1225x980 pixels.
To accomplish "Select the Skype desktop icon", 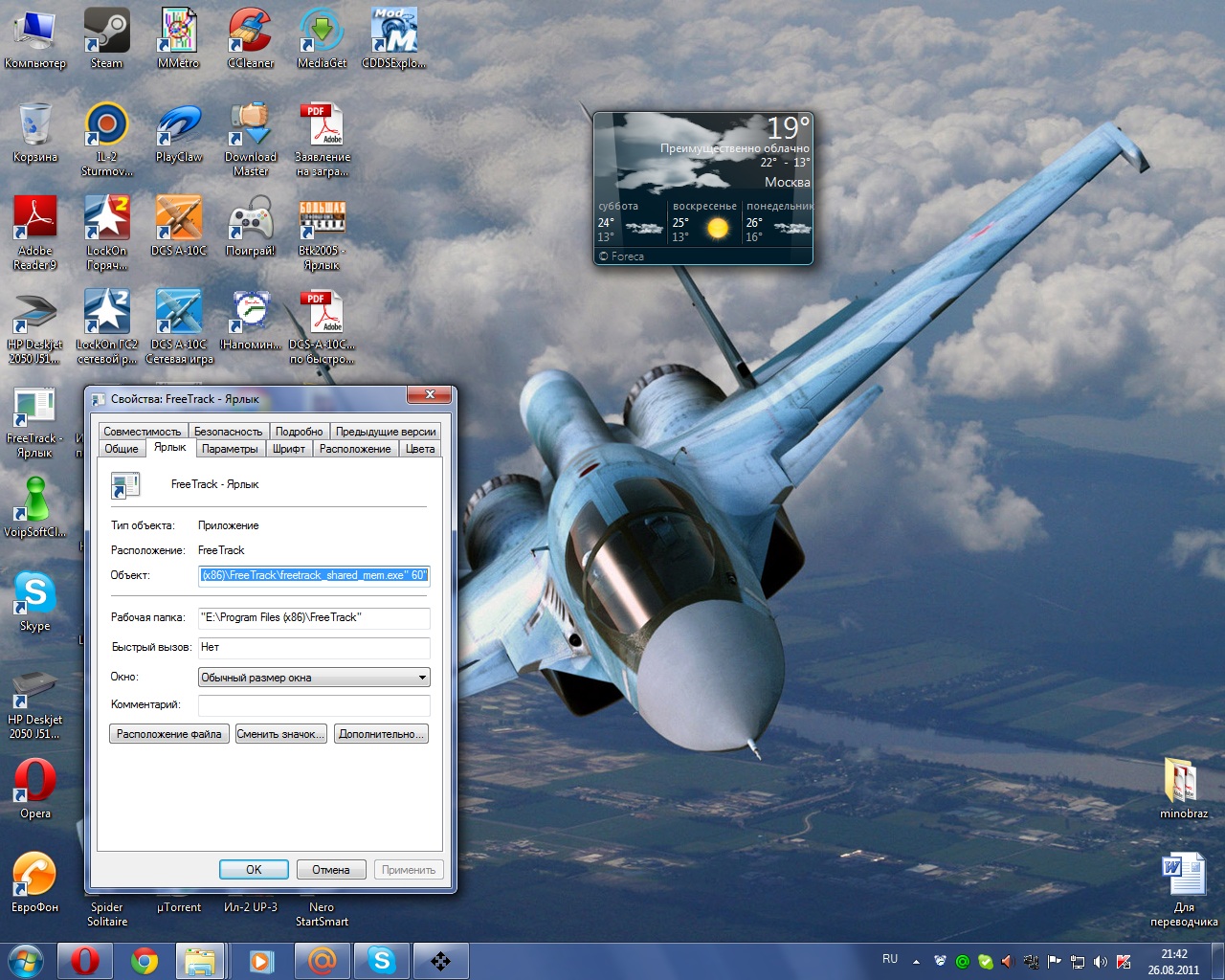I will coord(35,601).
